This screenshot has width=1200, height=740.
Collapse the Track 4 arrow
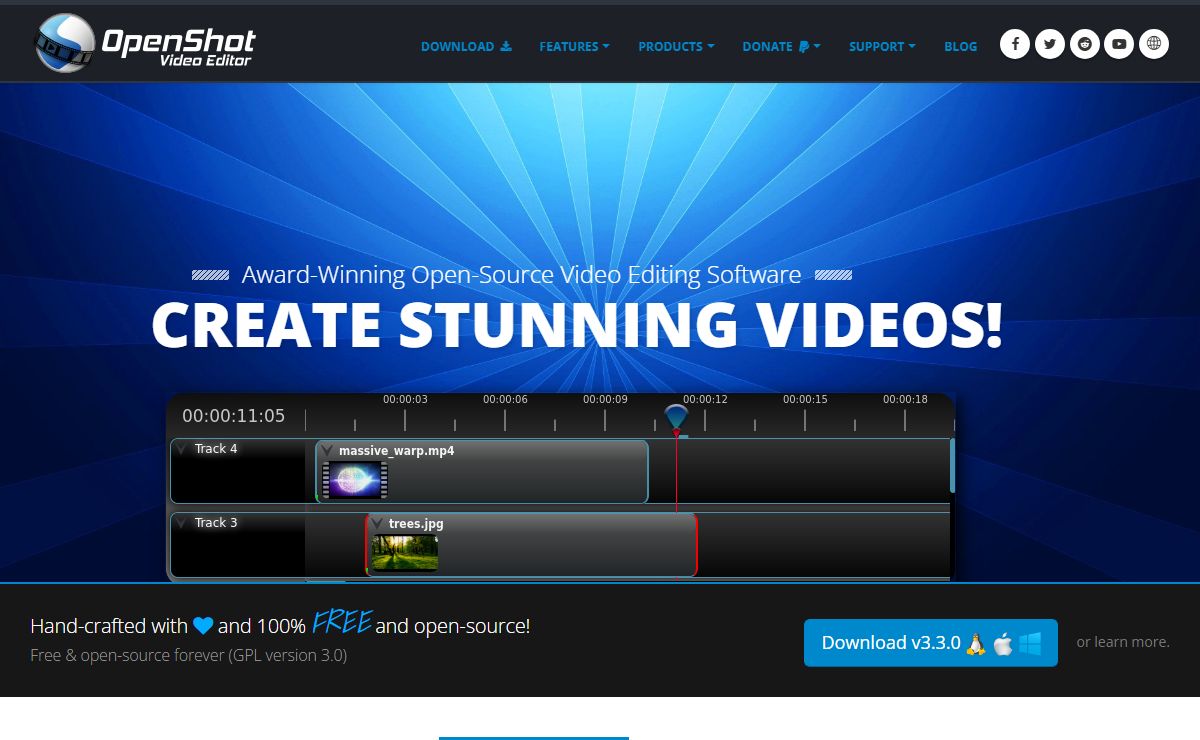181,449
